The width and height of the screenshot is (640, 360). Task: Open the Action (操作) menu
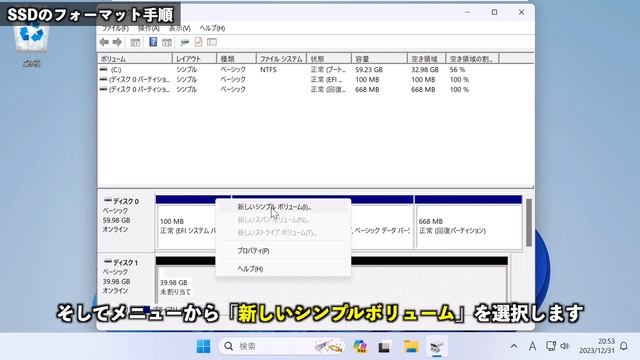[x=149, y=28]
